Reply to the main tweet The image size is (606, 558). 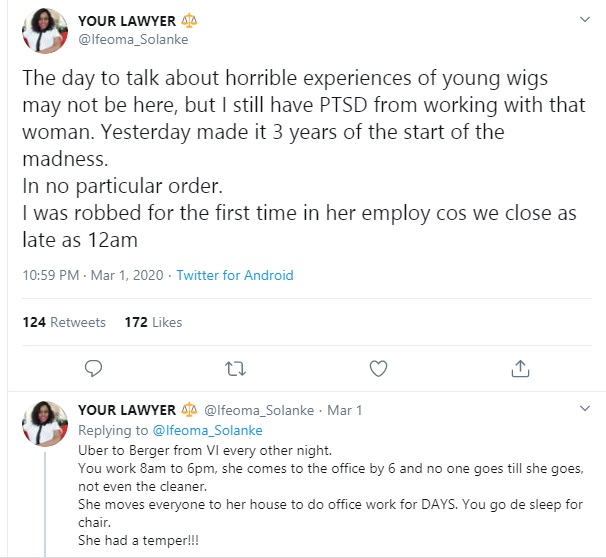pyautogui.click(x=94, y=369)
